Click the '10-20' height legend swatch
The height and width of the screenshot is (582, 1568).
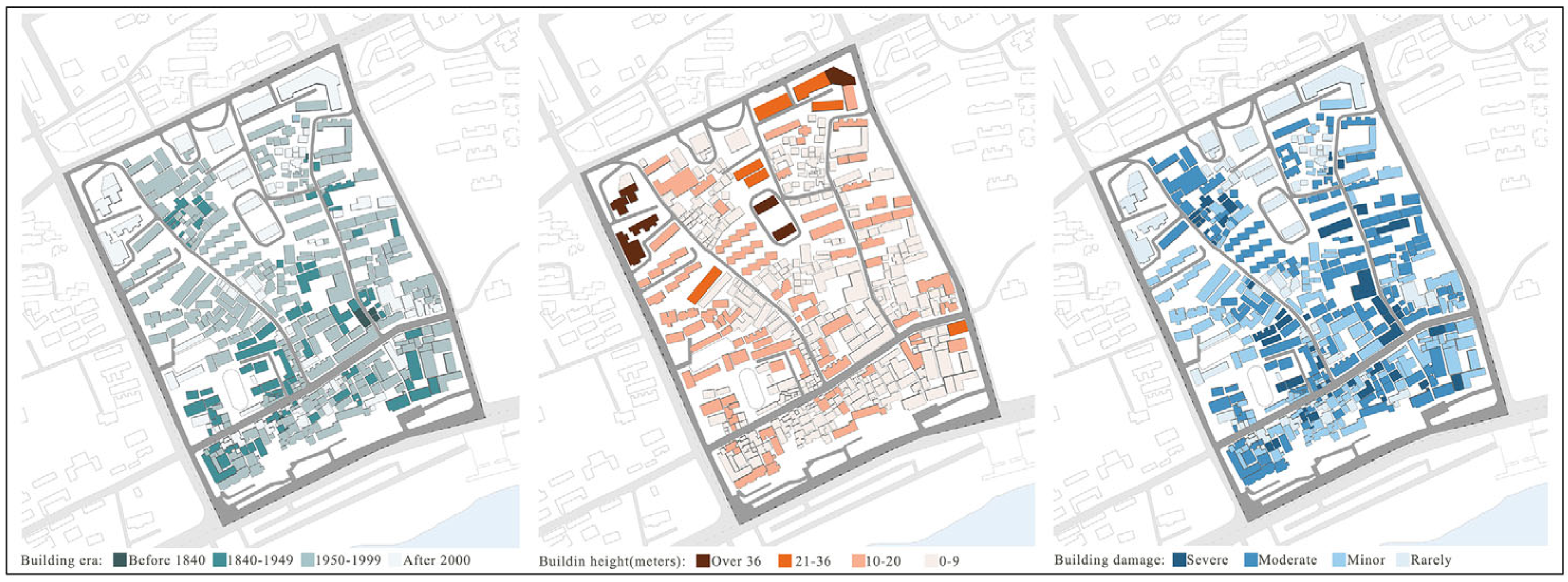(859, 561)
